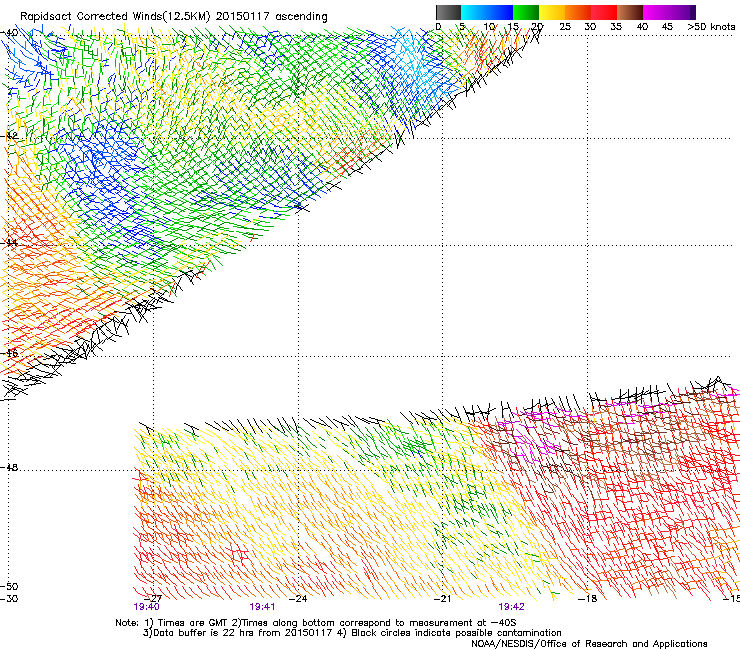
Task: Click the plot title 'Rapidscat Corrected Winds(12.5KM)'
Action: point(115,17)
